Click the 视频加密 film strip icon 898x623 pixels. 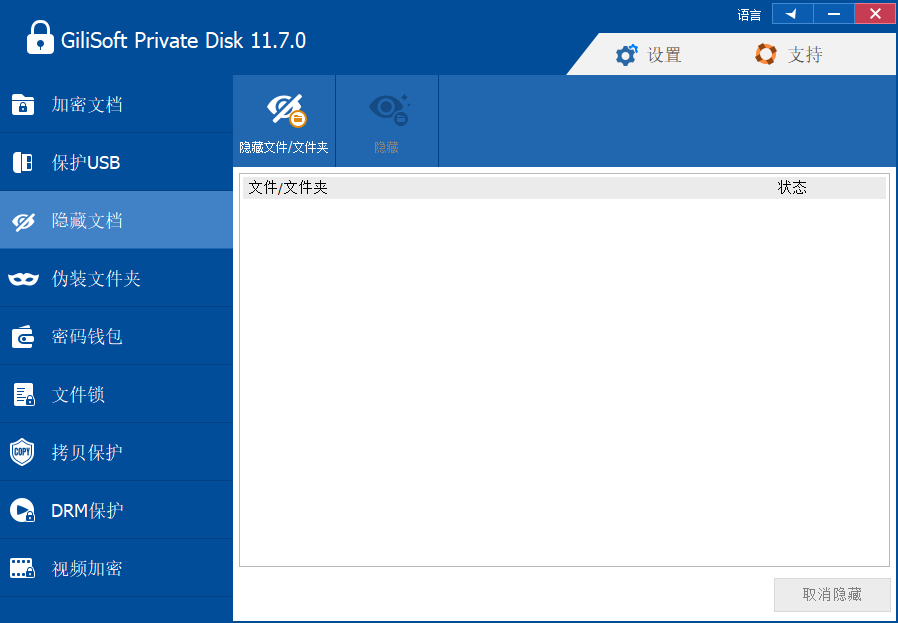click(23, 568)
